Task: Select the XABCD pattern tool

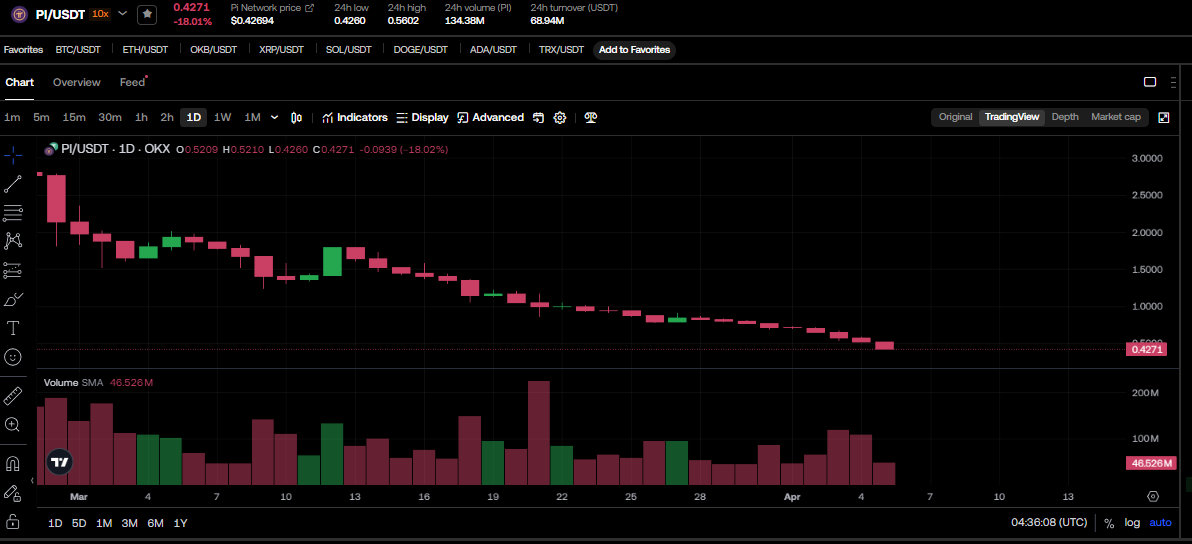Action: click(x=13, y=241)
